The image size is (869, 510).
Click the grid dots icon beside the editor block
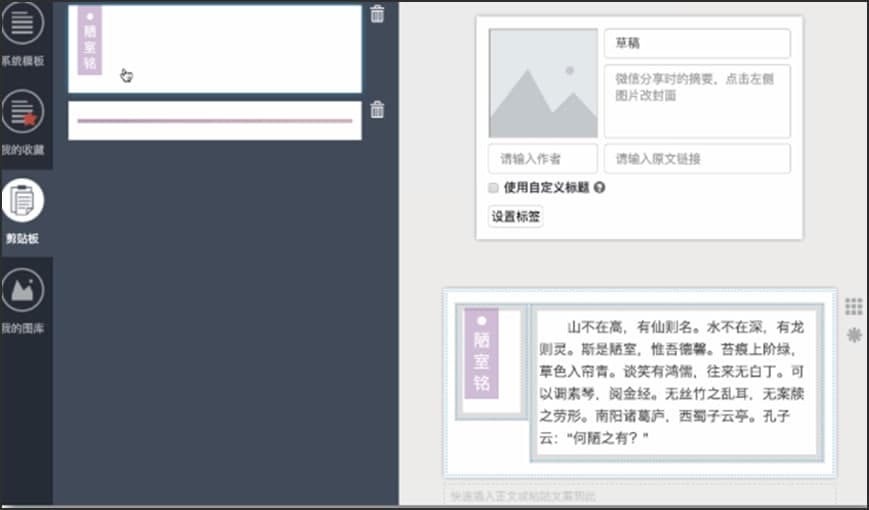click(x=853, y=306)
